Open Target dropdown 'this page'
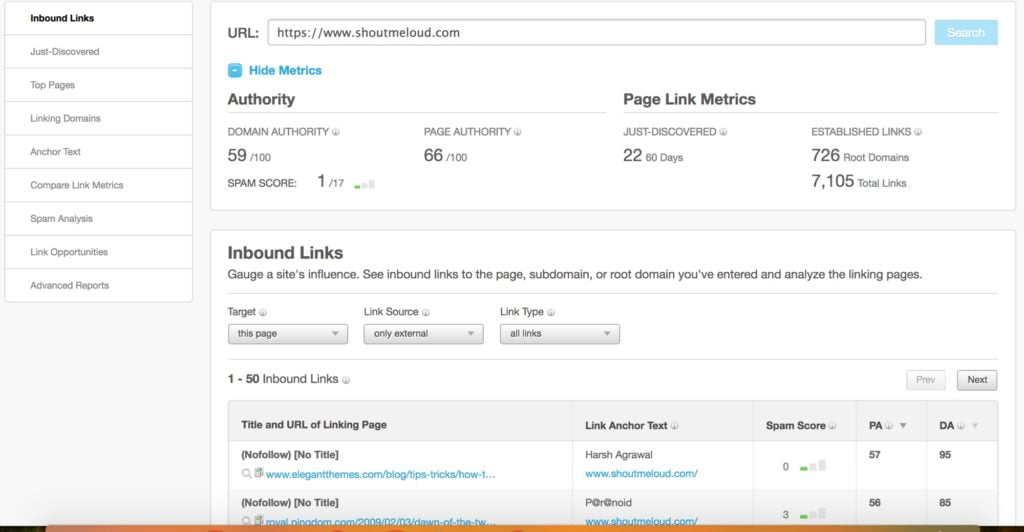 click(x=288, y=334)
